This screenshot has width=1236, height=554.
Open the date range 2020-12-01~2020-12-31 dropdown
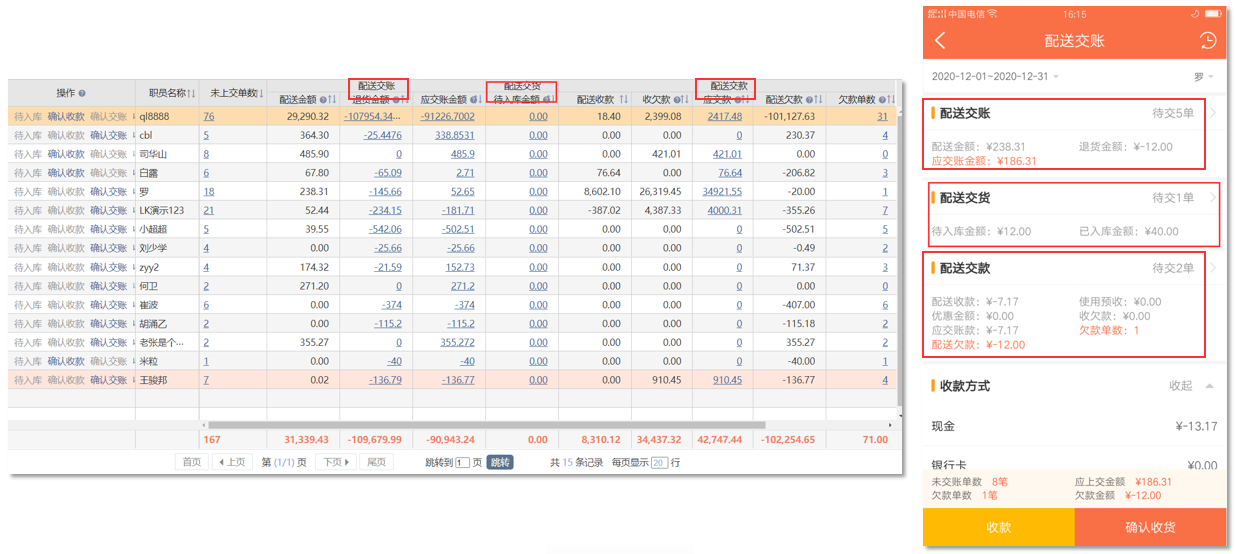(995, 77)
